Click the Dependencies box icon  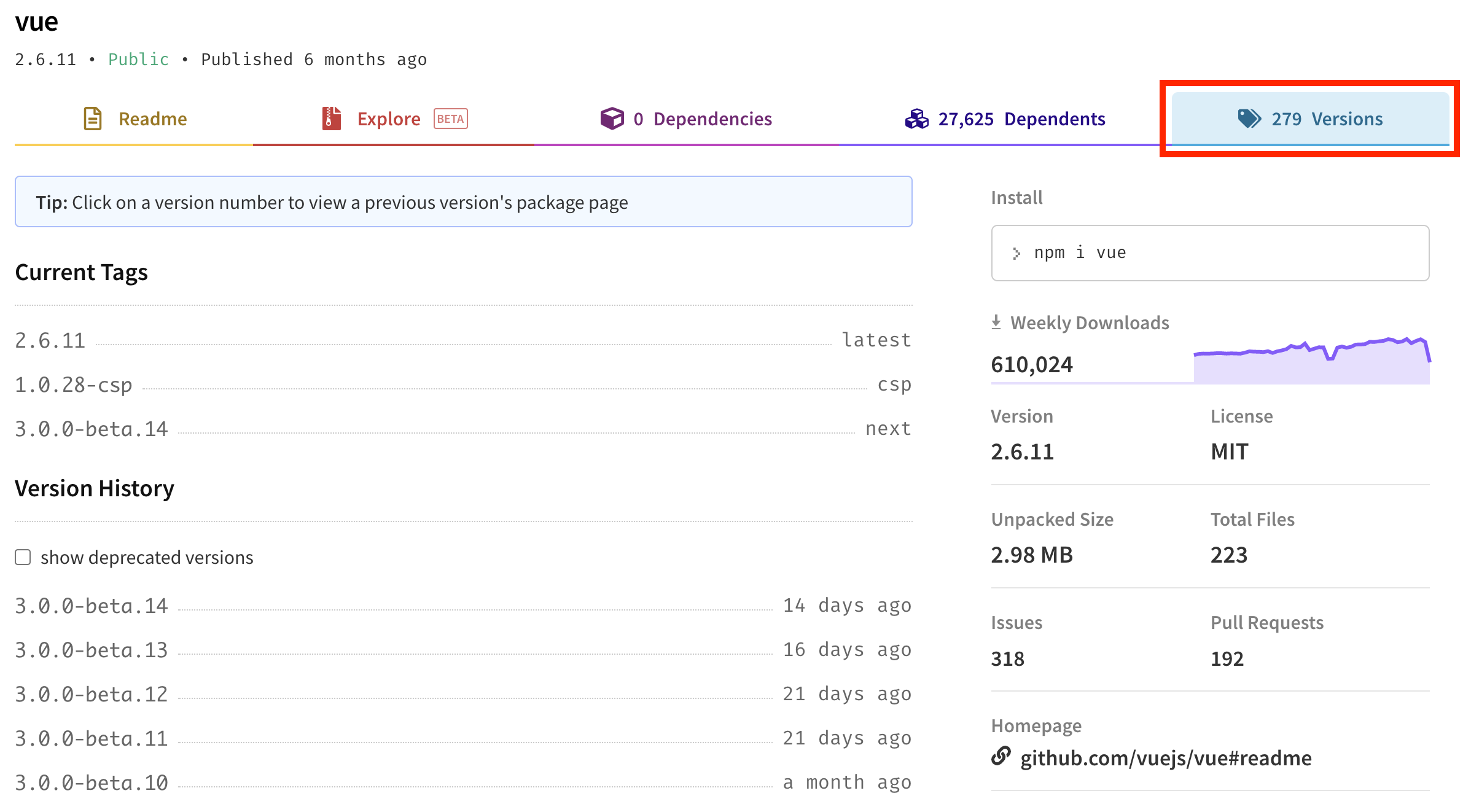pyautogui.click(x=612, y=119)
